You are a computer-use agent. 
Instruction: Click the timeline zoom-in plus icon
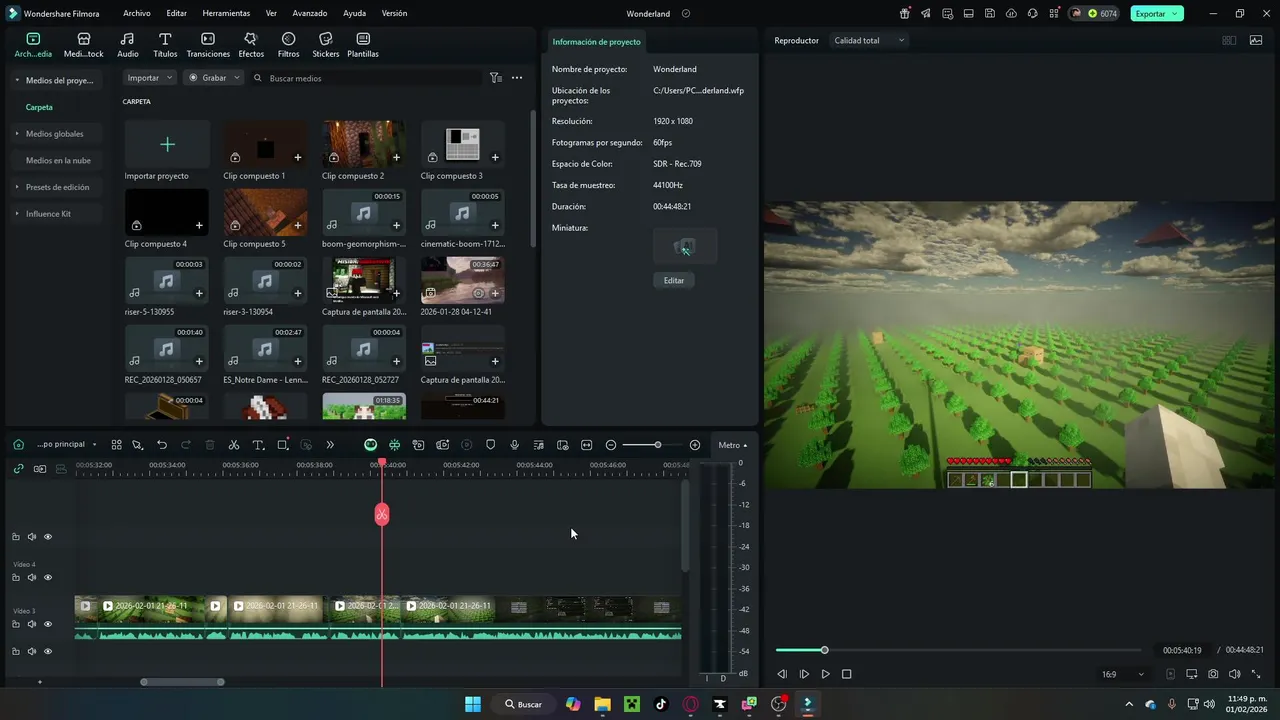(x=695, y=445)
